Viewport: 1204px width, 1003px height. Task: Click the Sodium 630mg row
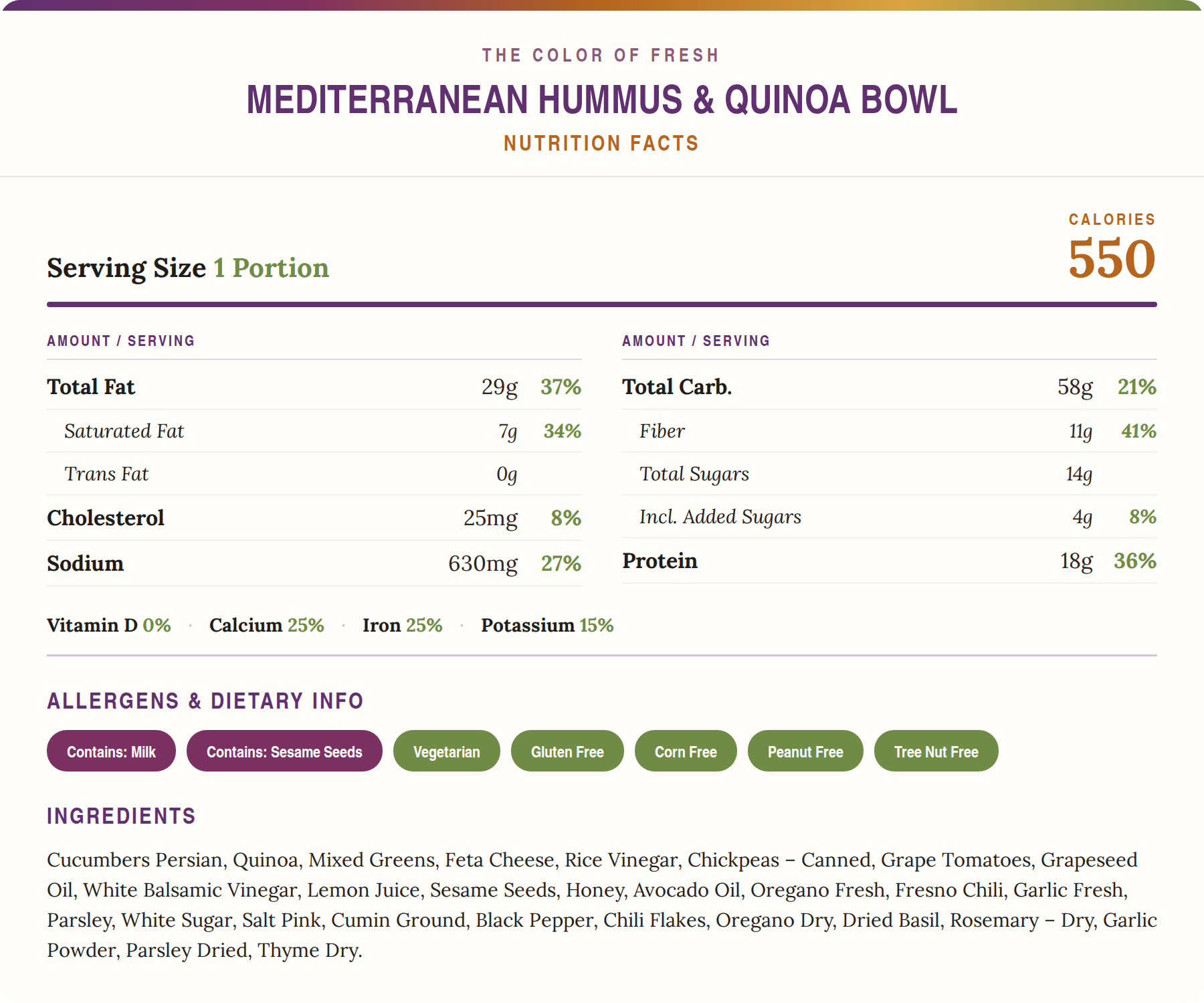click(314, 563)
